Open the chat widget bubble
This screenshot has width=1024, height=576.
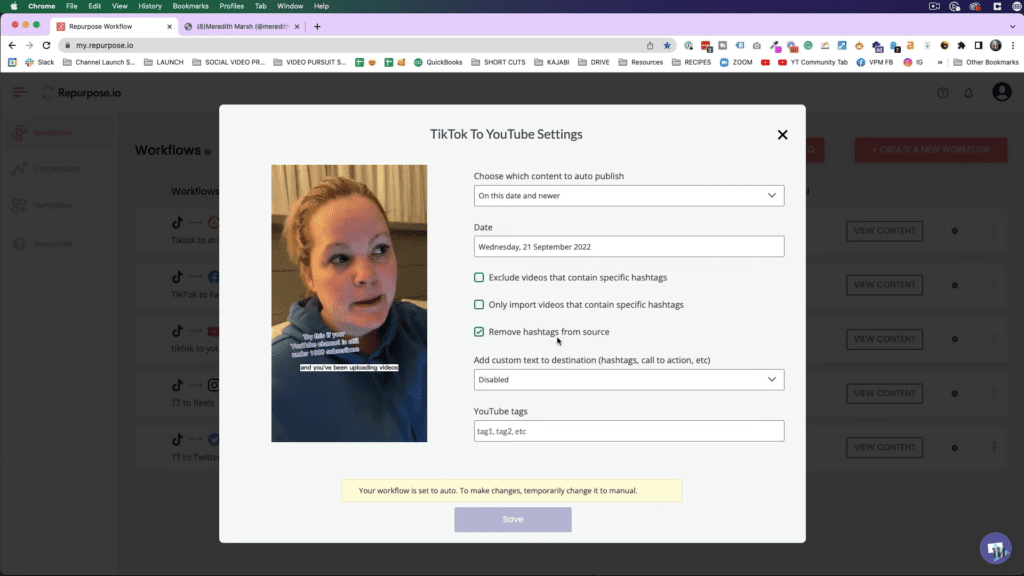tap(995, 549)
